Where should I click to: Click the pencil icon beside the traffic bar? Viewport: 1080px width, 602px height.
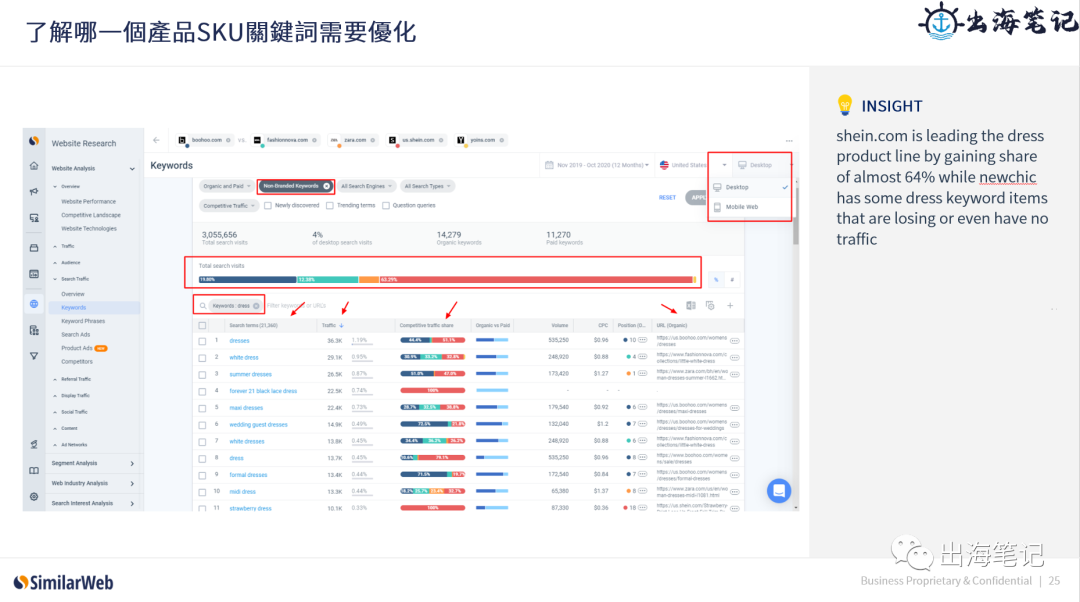[x=715, y=281]
